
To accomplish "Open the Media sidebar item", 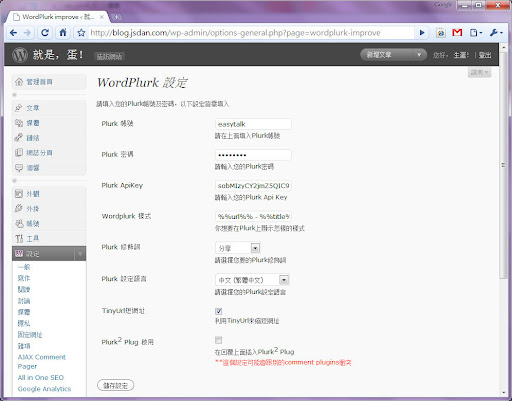I will [x=49, y=123].
